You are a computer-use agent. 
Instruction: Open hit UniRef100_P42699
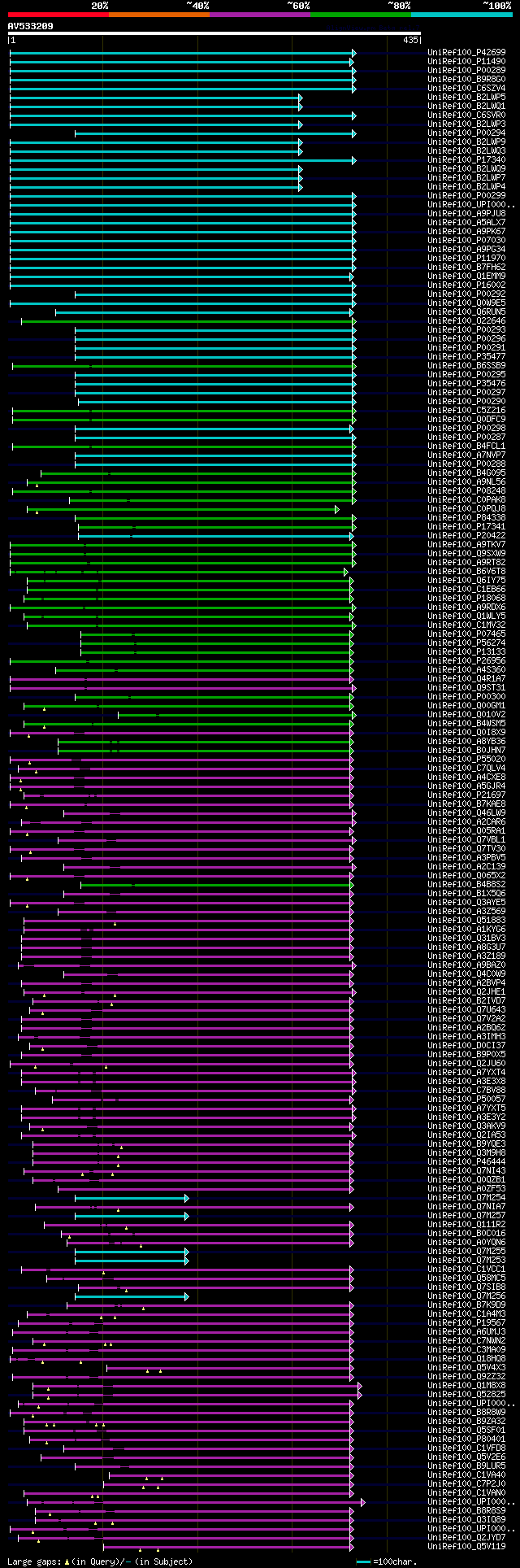tap(466, 53)
